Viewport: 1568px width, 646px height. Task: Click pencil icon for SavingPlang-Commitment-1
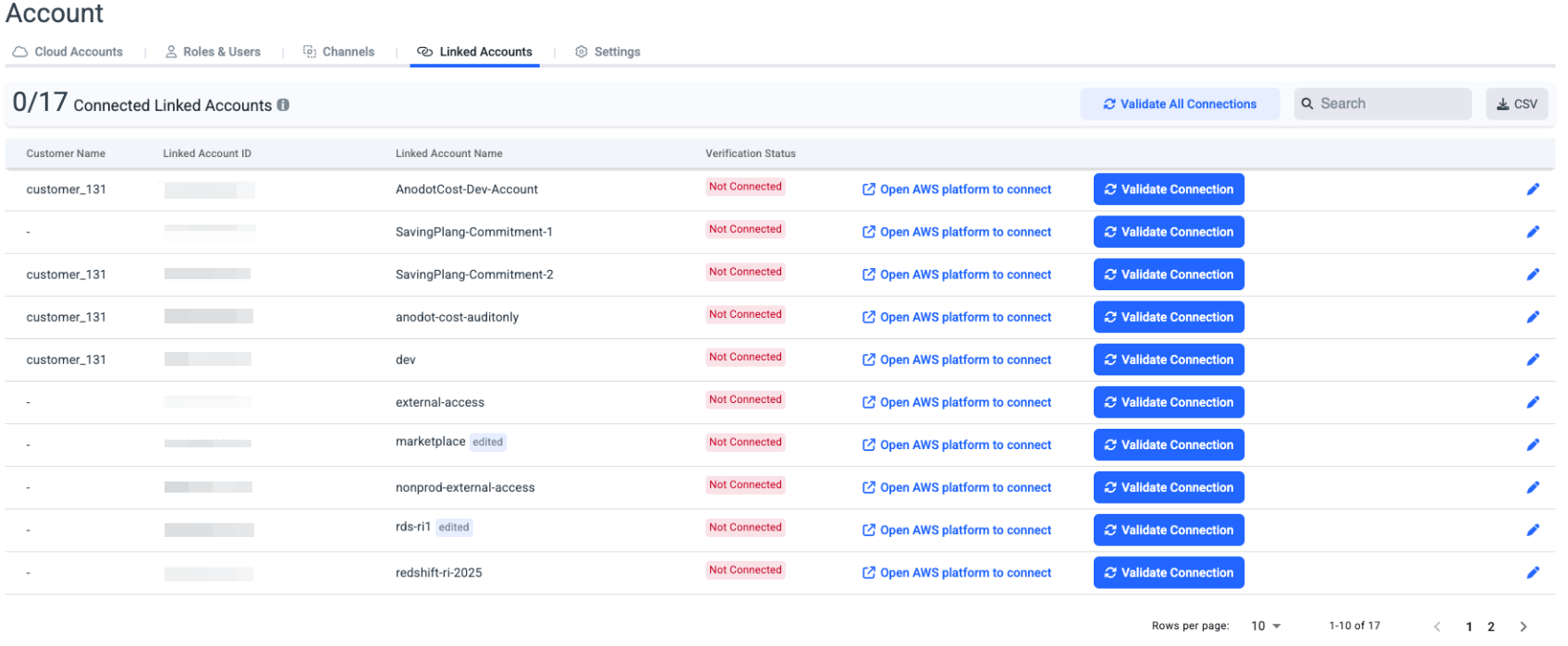[1532, 232]
